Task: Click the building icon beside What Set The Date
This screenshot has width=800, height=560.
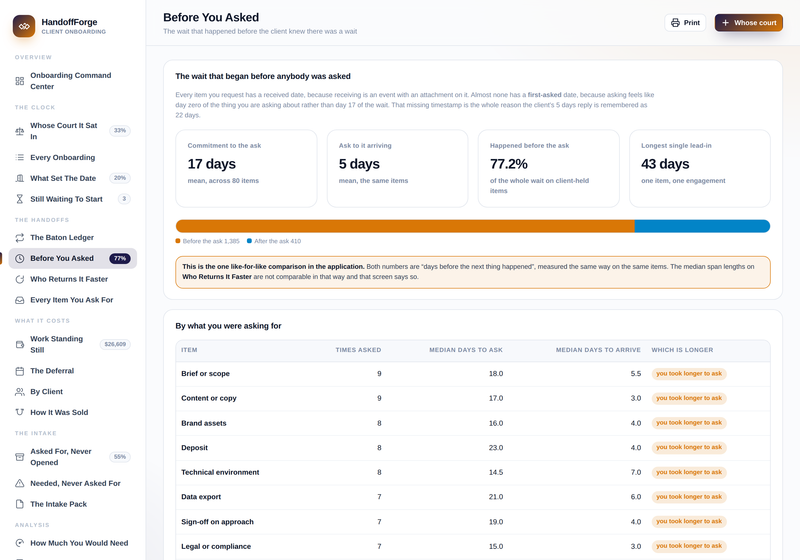Action: pyautogui.click(x=19, y=179)
